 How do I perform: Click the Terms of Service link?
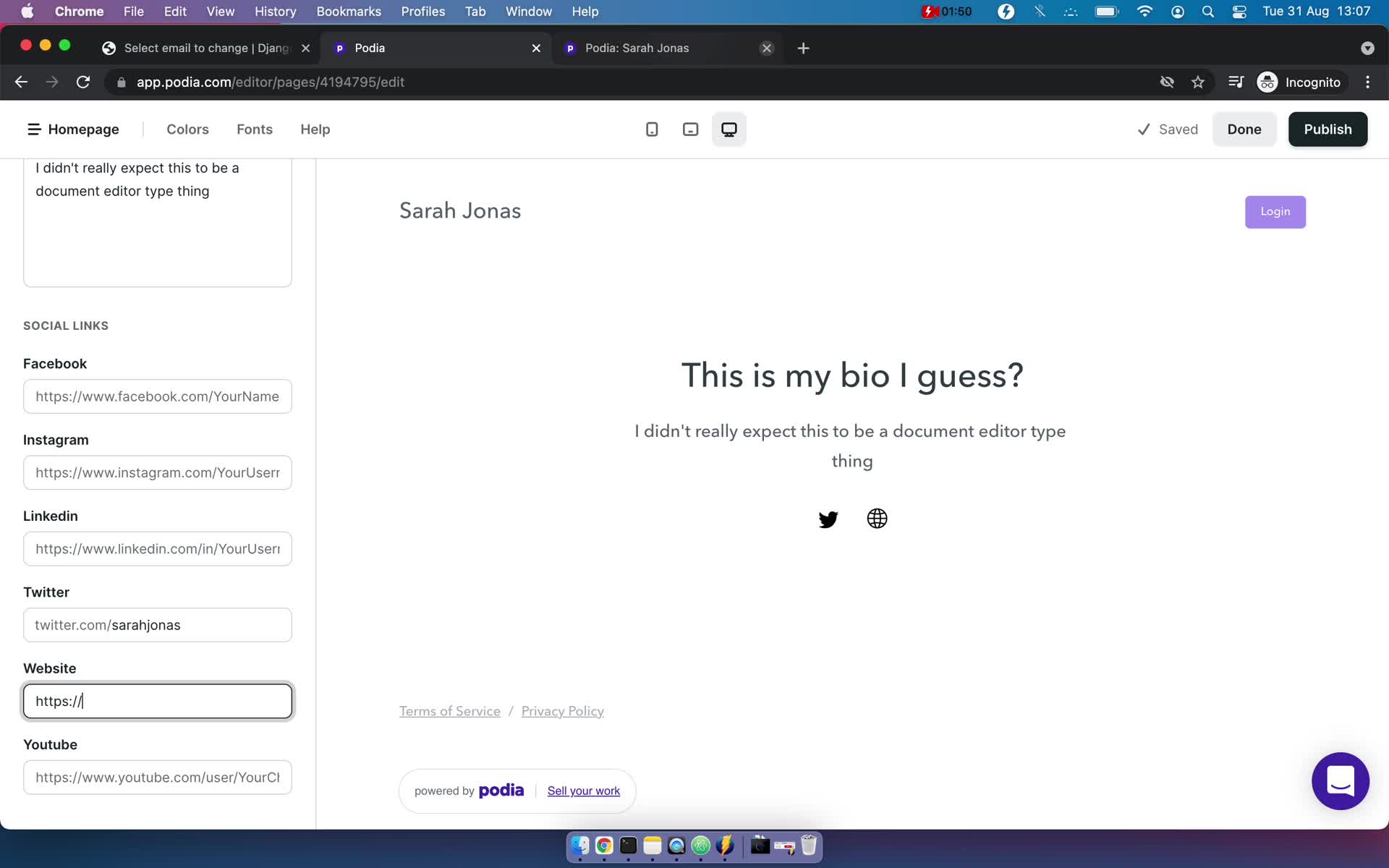click(x=450, y=711)
